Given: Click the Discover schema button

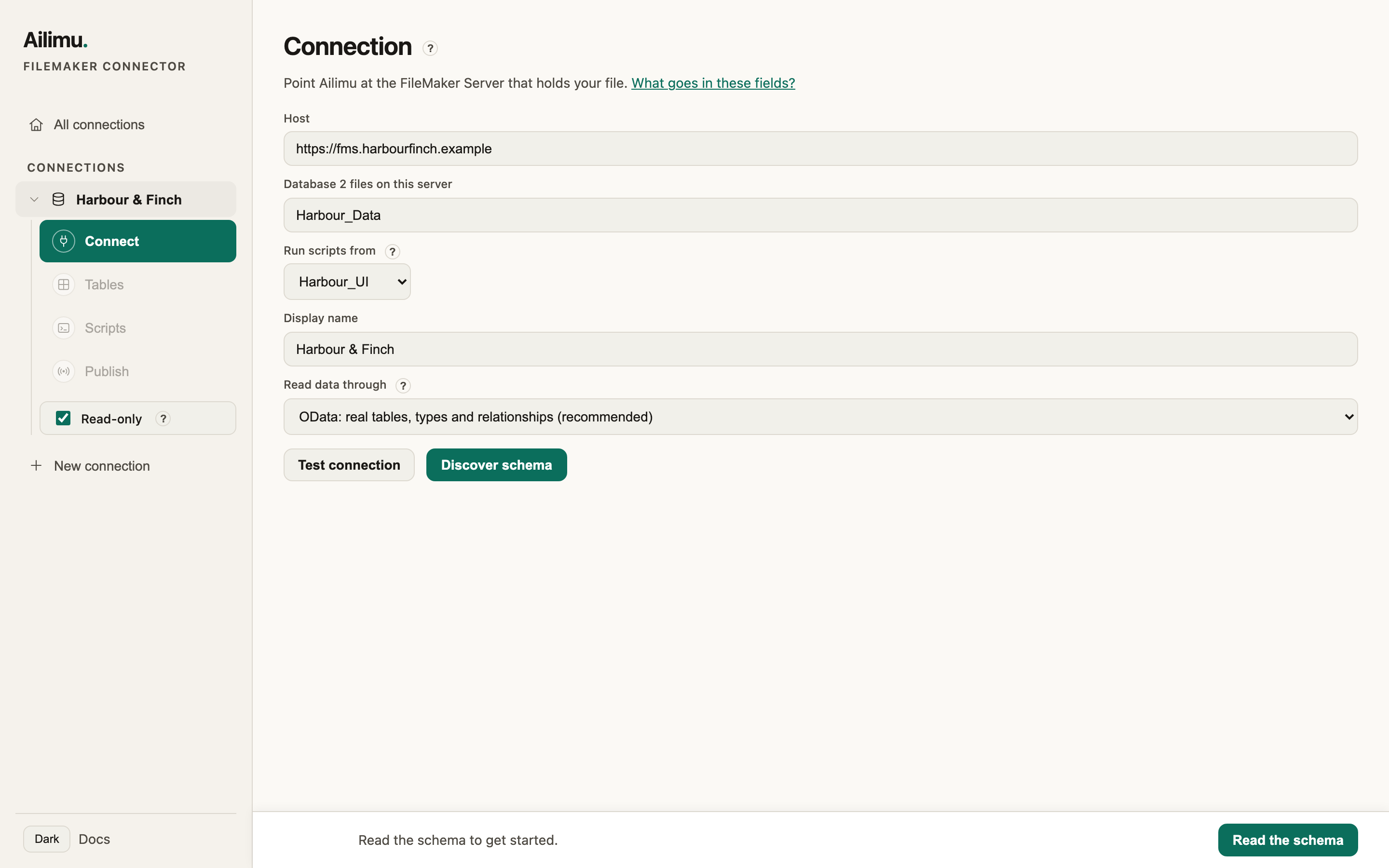Looking at the screenshot, I should [496, 465].
